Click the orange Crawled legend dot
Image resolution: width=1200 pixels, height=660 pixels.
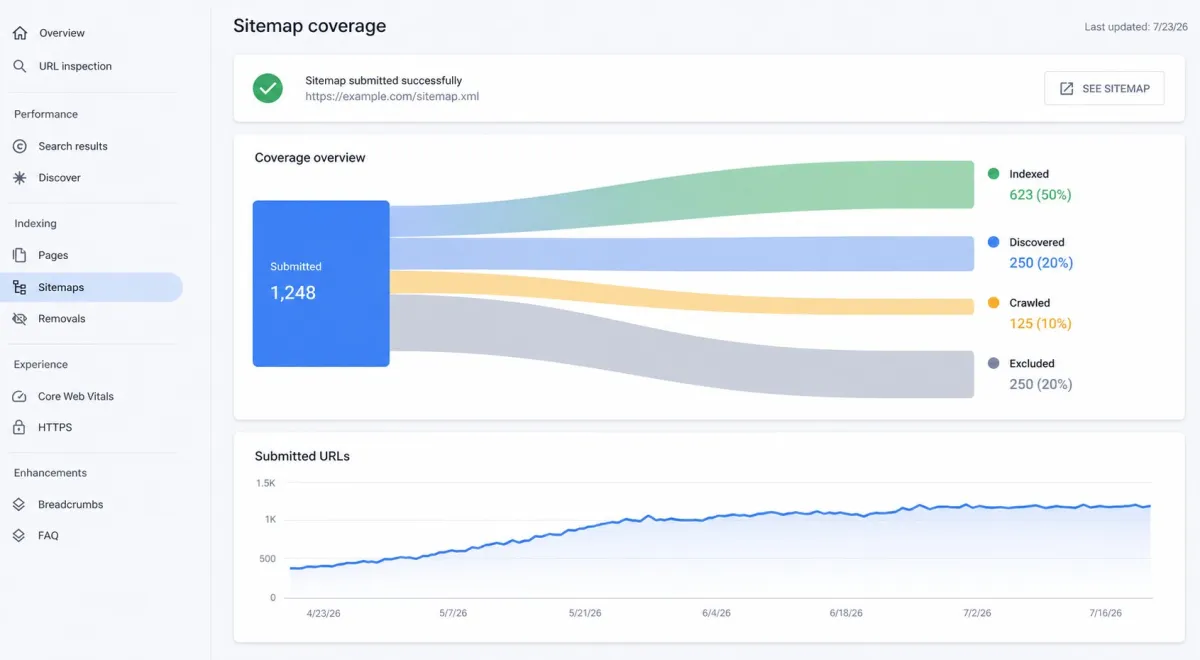pyautogui.click(x=993, y=302)
